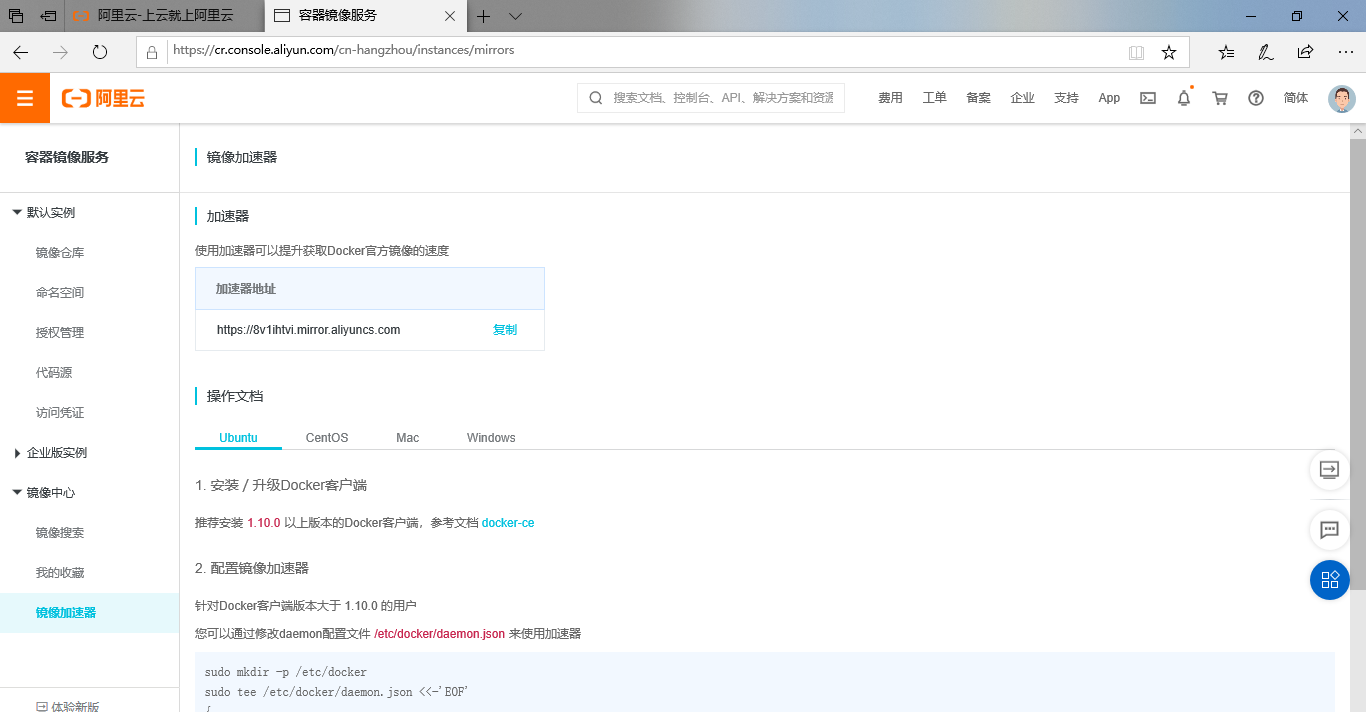Open 访问凭证 in the sidebar
Image resolution: width=1366 pixels, height=712 pixels.
point(60,413)
